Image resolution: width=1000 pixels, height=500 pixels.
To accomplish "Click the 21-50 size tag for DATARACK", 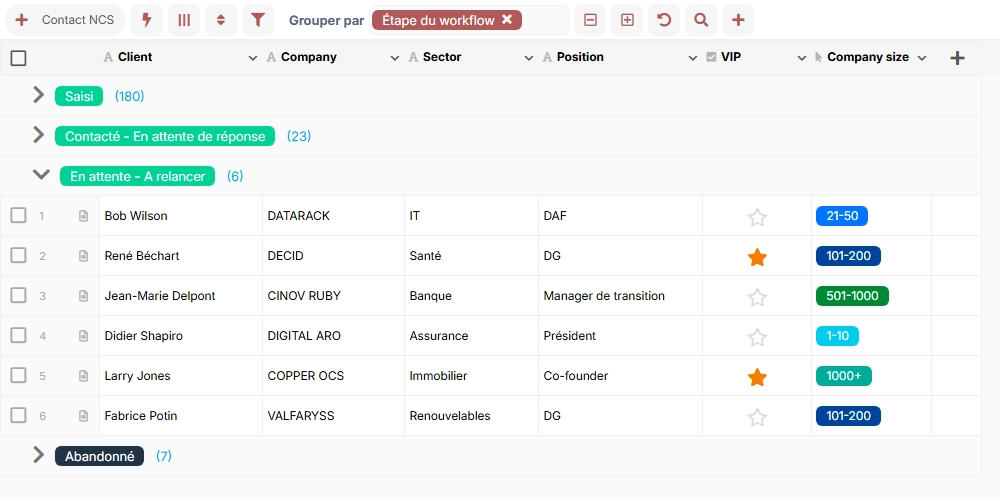I will 842,216.
